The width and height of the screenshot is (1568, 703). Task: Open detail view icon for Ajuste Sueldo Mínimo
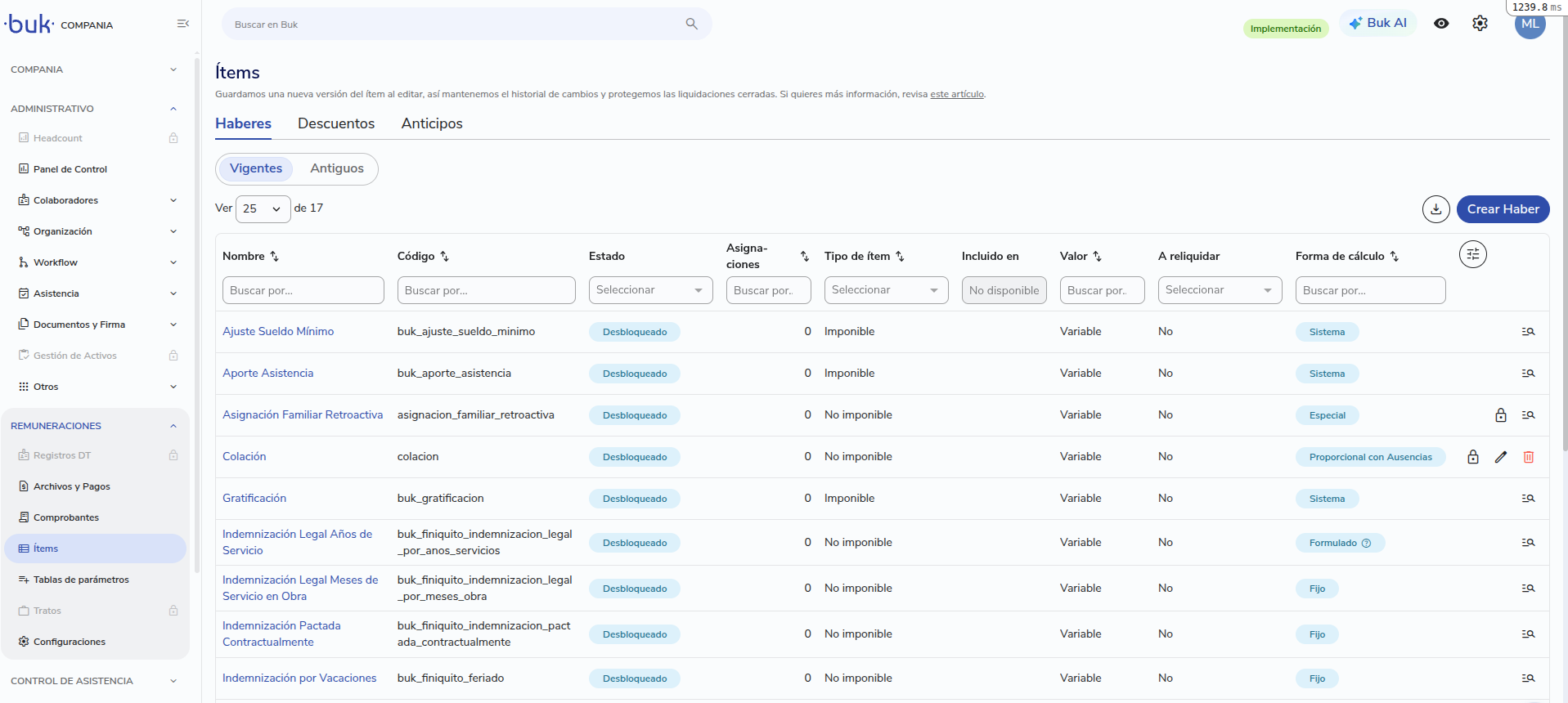pos(1528,332)
